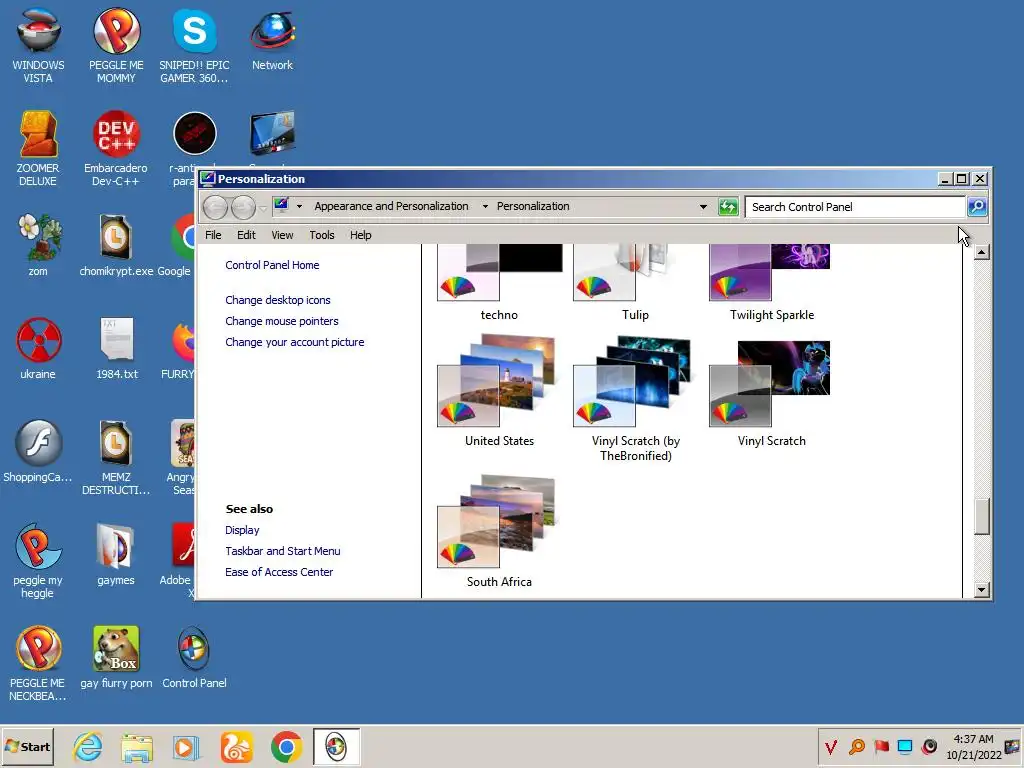Open the Display link
1024x768 pixels.
coord(242,530)
